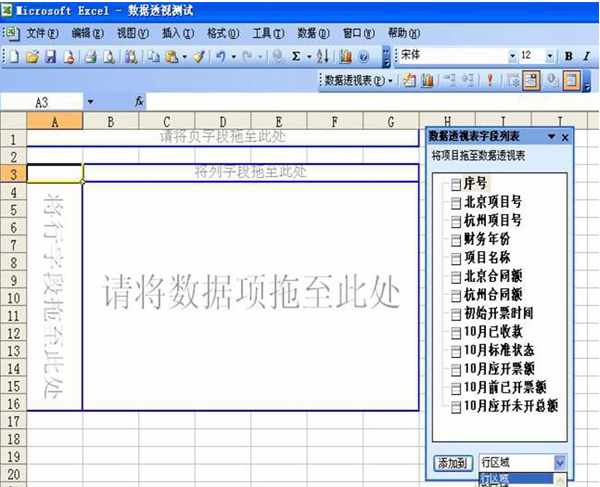Open the 视图 menu
Screen dimensions: 600x487
coord(133,34)
